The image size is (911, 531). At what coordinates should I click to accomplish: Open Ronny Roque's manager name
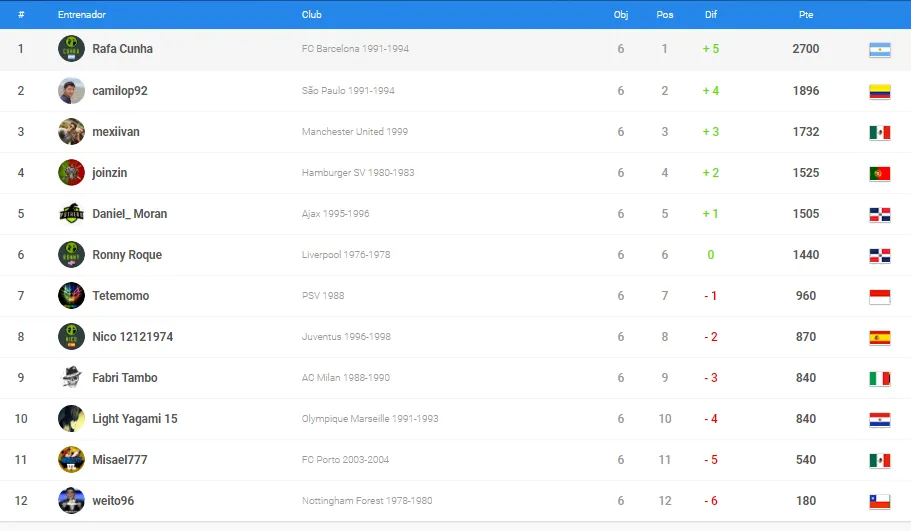click(127, 254)
